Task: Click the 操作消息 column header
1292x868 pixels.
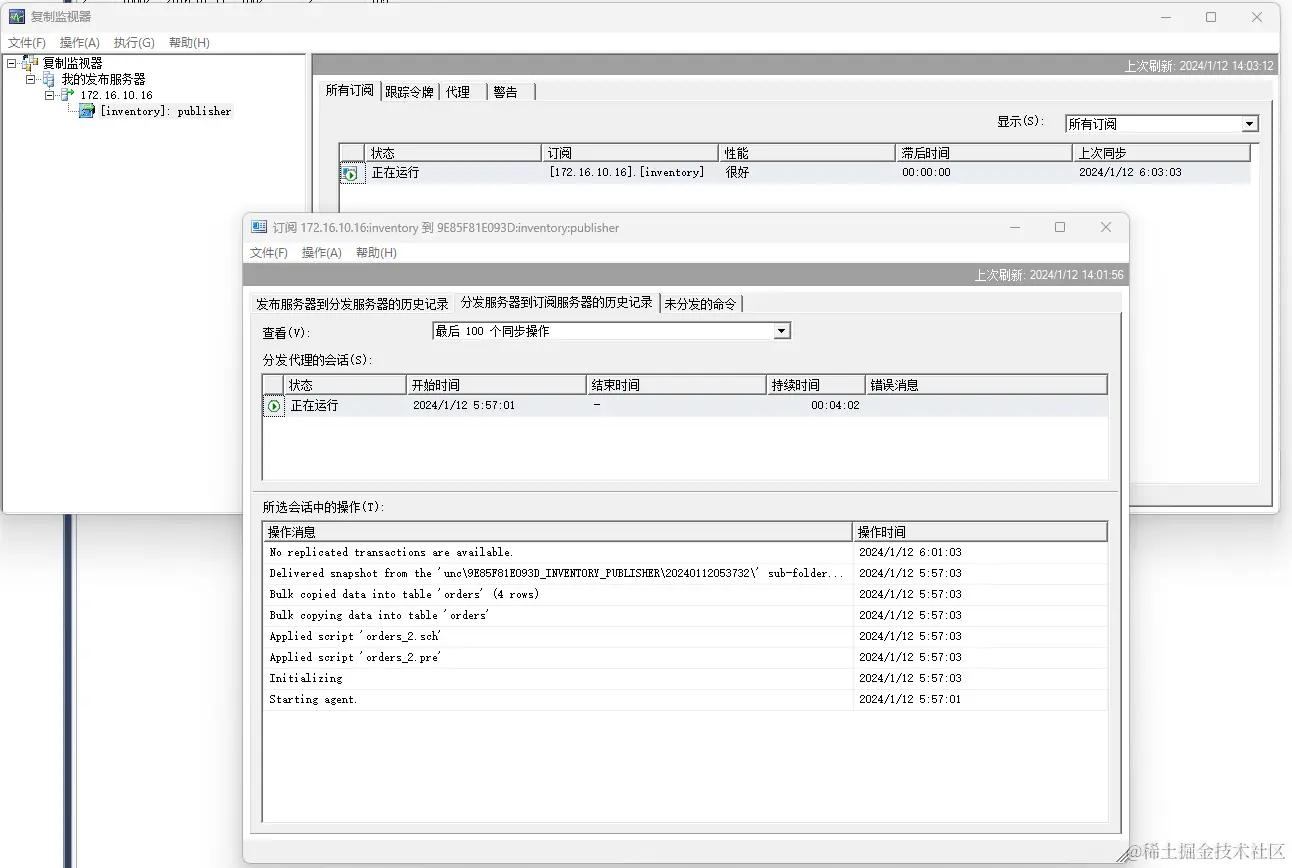Action: coord(558,532)
